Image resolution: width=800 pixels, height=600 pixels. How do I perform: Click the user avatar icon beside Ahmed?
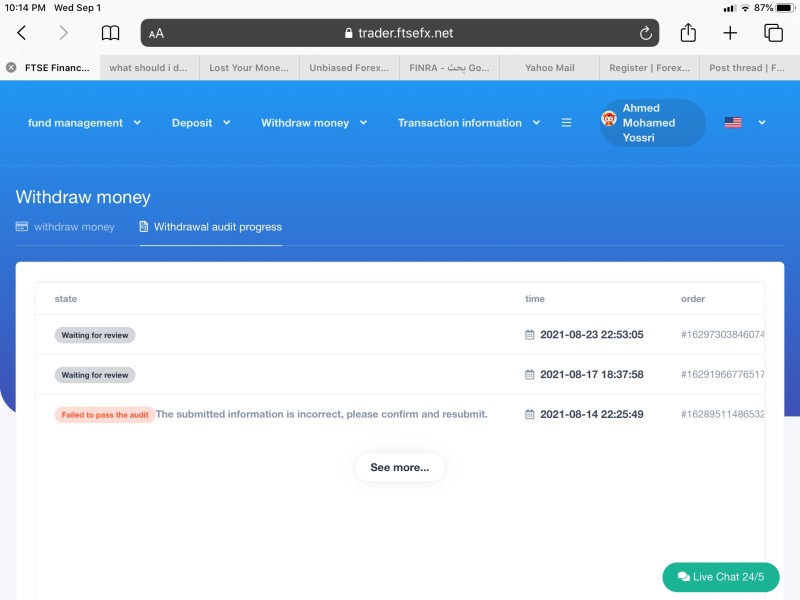(x=609, y=118)
